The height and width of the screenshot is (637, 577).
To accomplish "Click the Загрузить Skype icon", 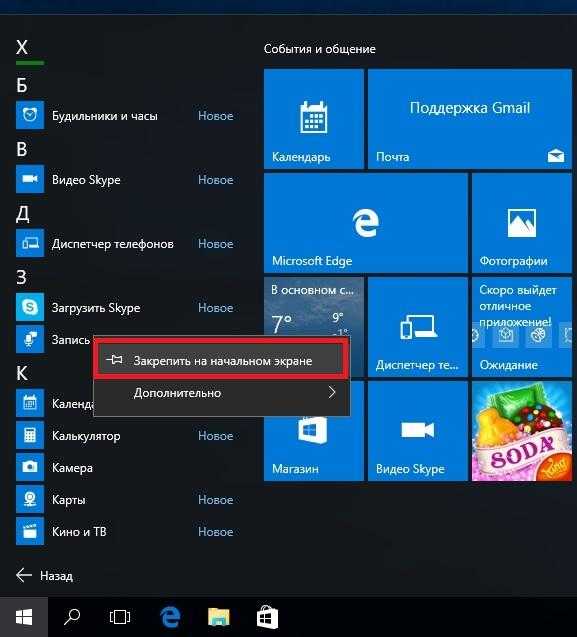I will [x=30, y=307].
